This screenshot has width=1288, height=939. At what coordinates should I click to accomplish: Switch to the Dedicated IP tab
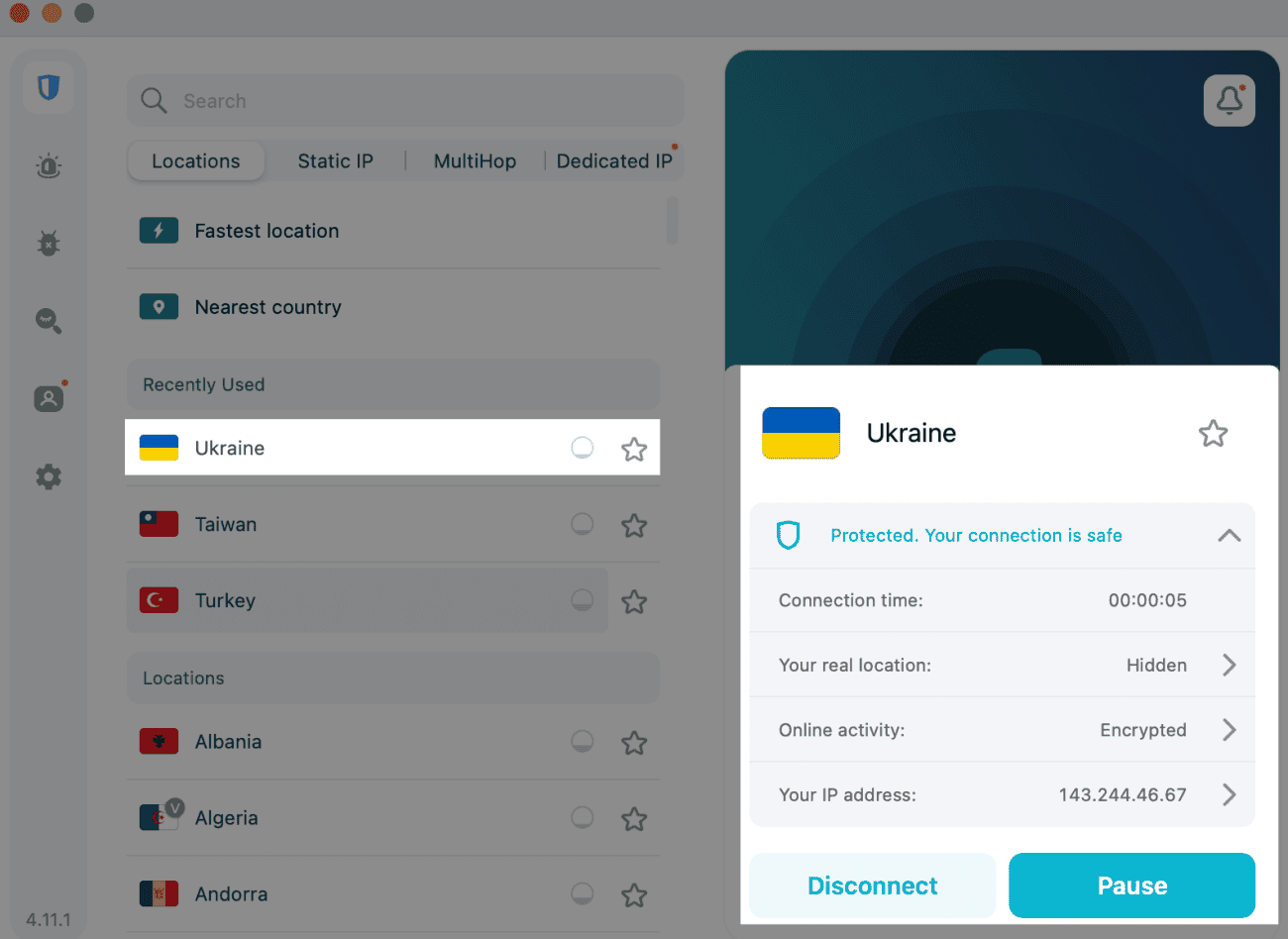click(614, 160)
